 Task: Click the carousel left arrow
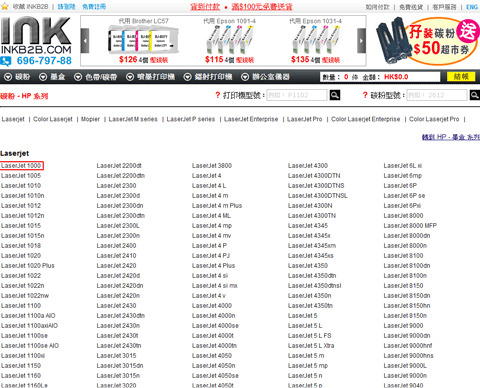tap(85, 41)
